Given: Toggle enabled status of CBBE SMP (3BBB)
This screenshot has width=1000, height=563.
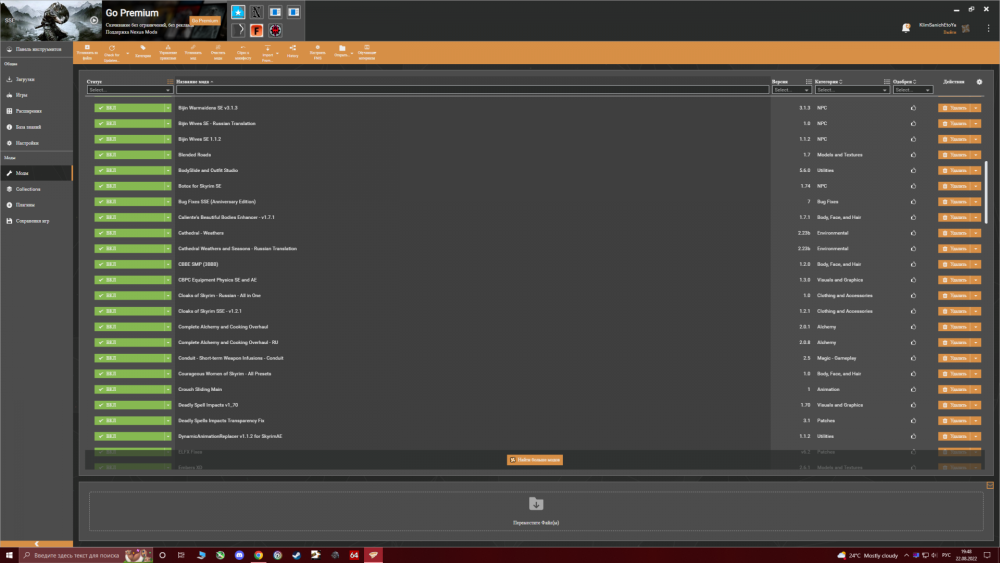Looking at the screenshot, I should [x=129, y=264].
